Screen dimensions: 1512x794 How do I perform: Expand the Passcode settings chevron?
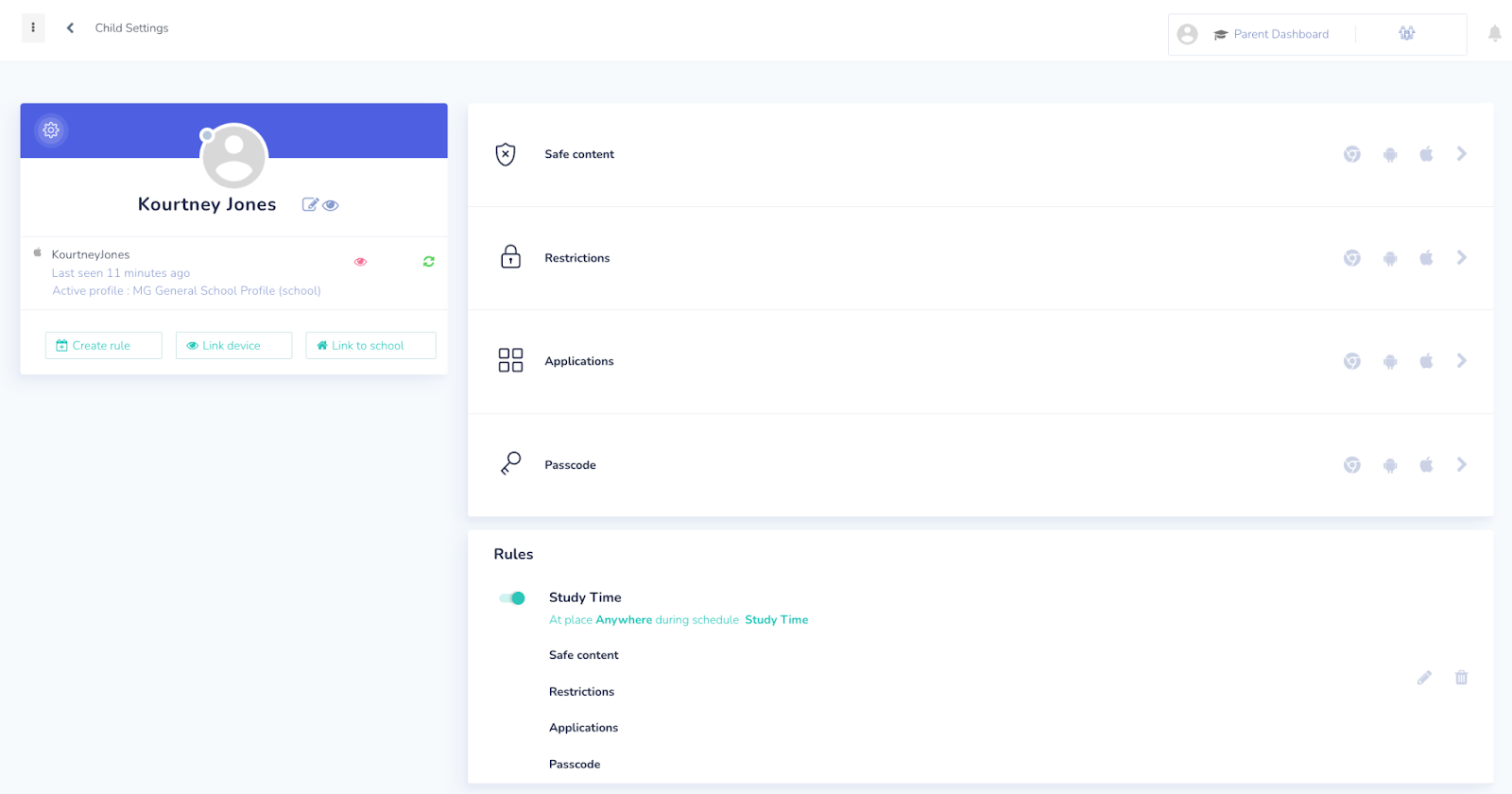point(1462,465)
